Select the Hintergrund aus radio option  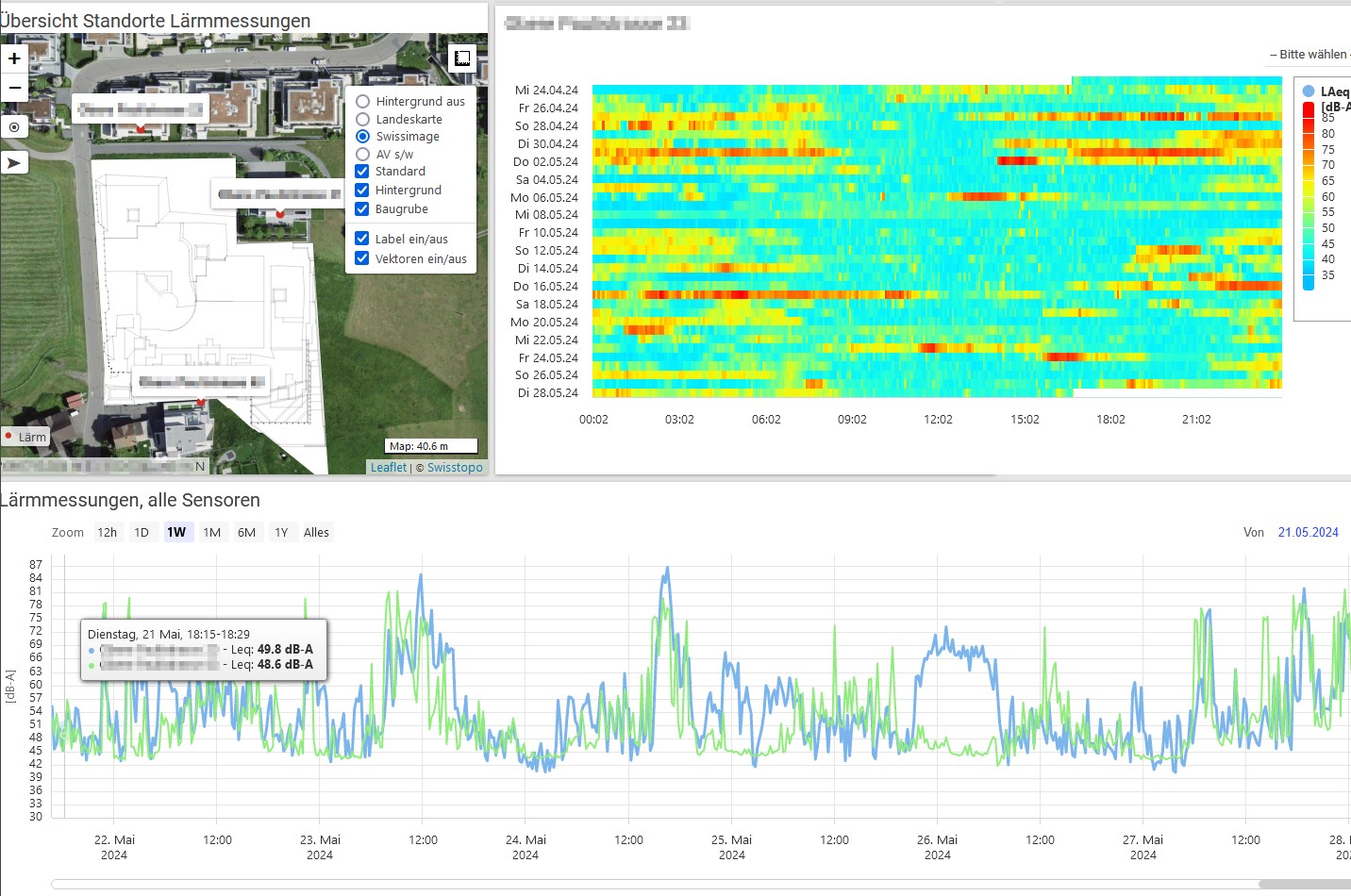point(362,101)
